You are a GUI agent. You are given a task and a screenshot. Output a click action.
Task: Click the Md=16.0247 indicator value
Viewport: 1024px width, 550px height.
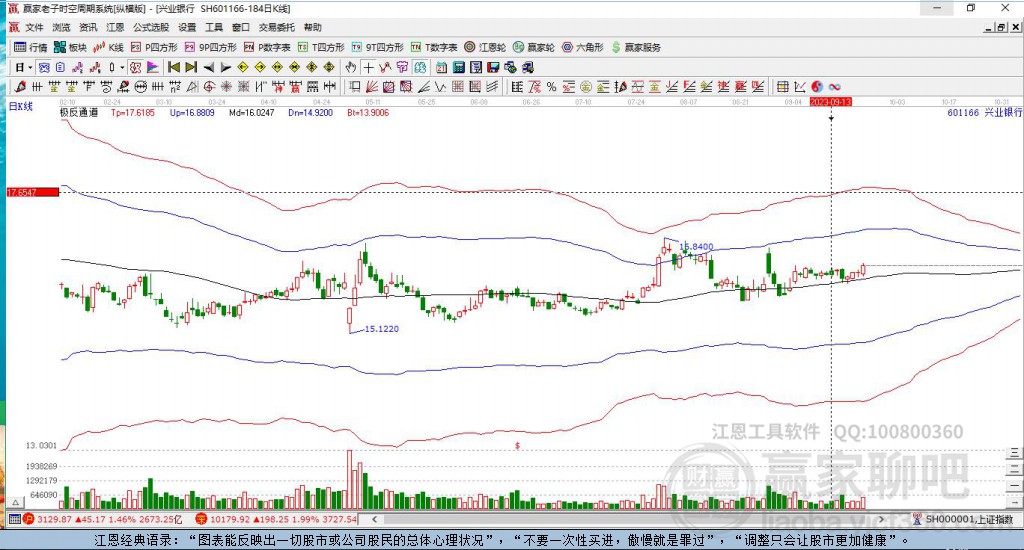[x=251, y=112]
